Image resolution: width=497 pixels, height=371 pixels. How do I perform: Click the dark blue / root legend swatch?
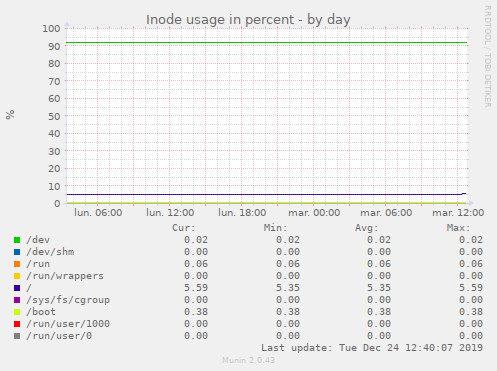point(17,288)
